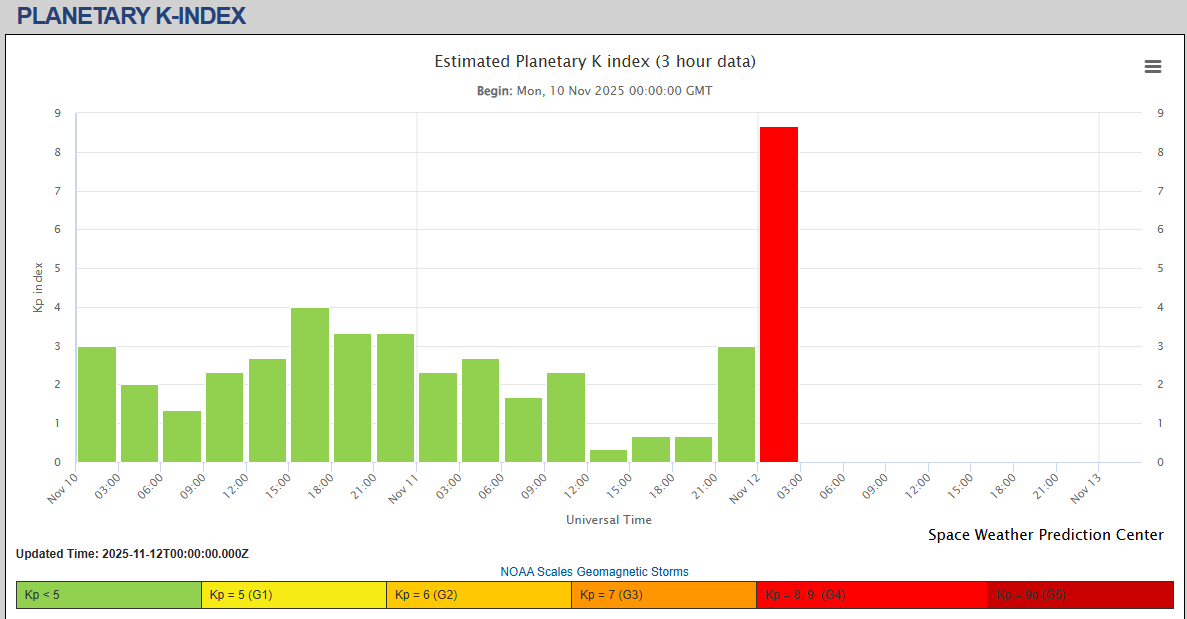Screen dimensions: 1187x619
Task: Click the Nov 10 03:00 bar at Kp 2
Action: click(139, 423)
